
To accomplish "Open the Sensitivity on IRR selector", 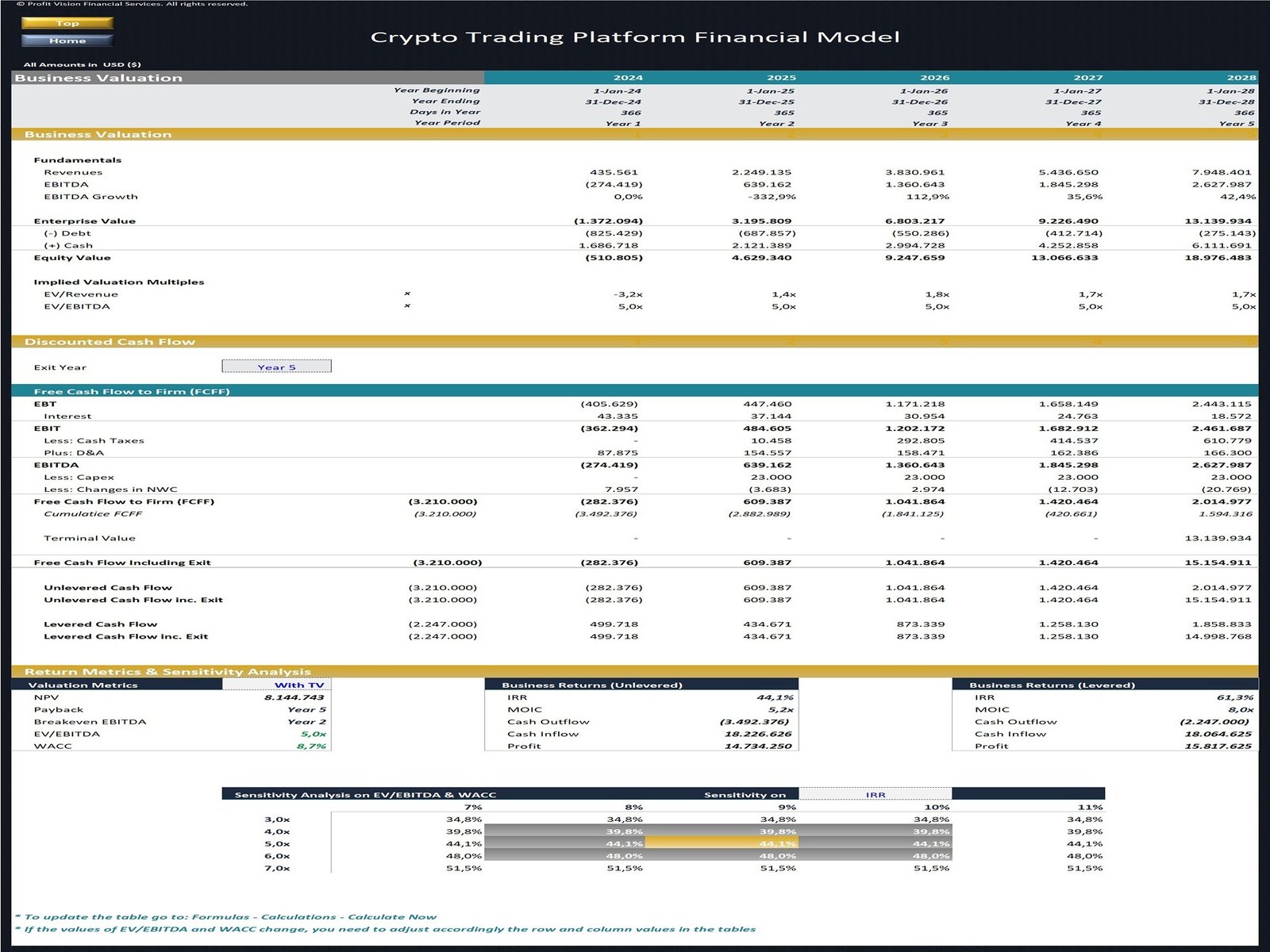I will tap(875, 794).
